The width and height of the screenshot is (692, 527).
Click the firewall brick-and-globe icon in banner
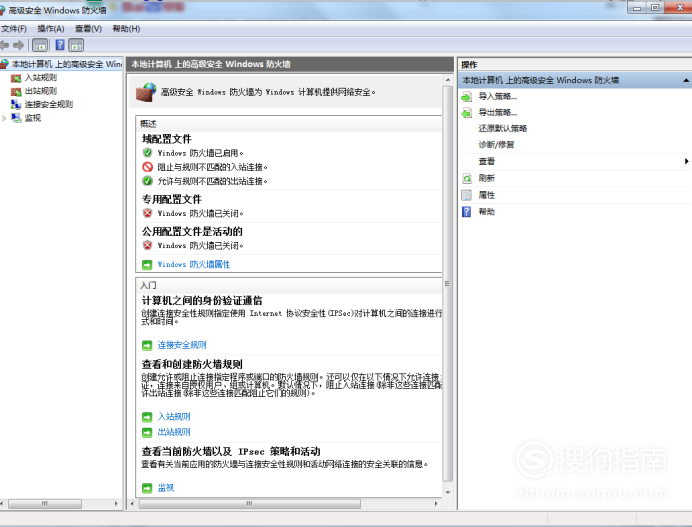click(146, 92)
